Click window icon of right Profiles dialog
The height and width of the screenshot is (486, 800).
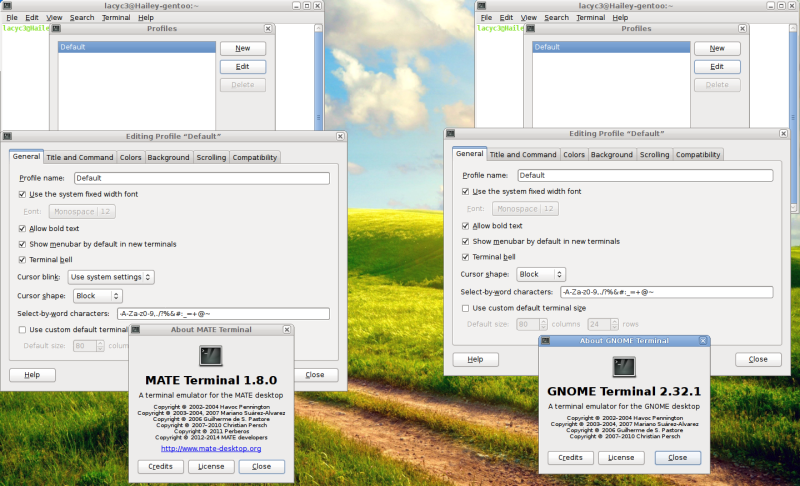point(531,29)
